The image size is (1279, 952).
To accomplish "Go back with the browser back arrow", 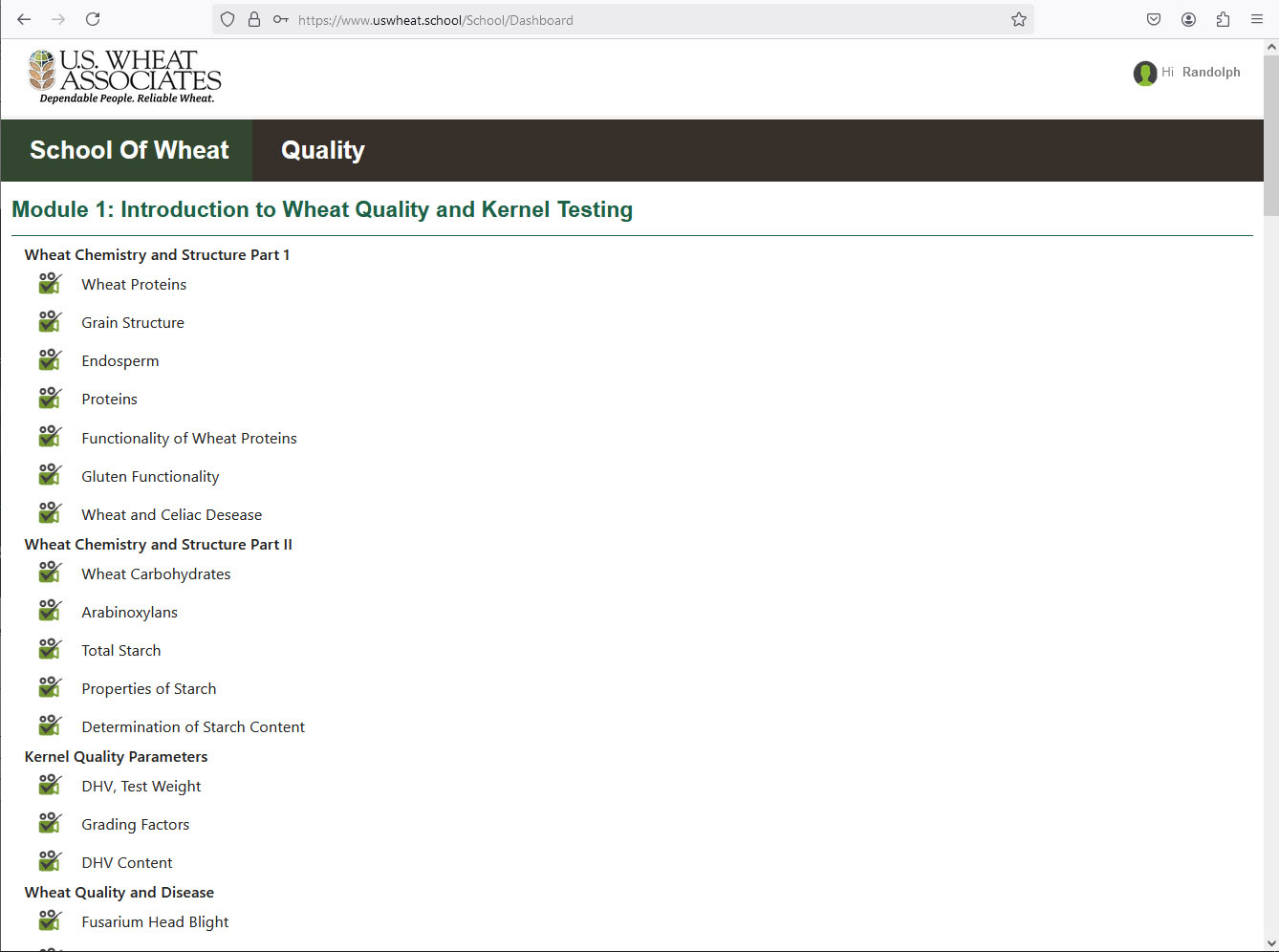I will click(24, 20).
